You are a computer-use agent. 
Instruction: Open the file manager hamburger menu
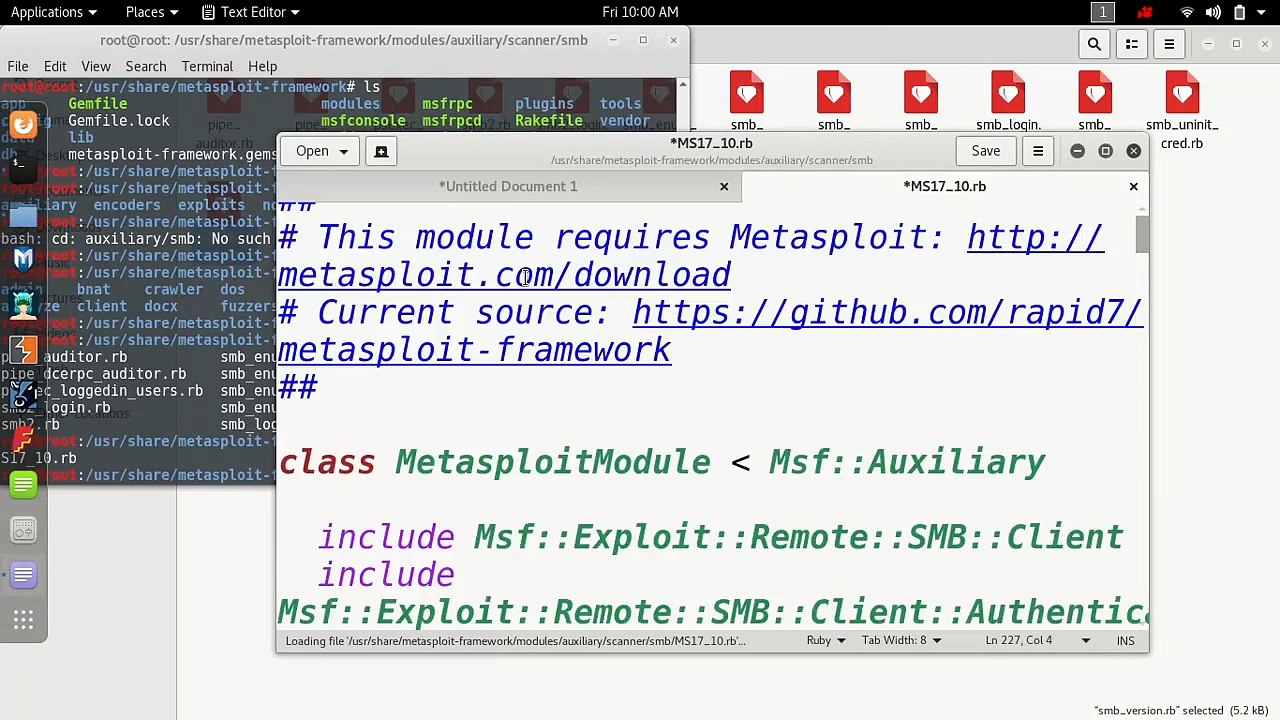click(x=1169, y=44)
